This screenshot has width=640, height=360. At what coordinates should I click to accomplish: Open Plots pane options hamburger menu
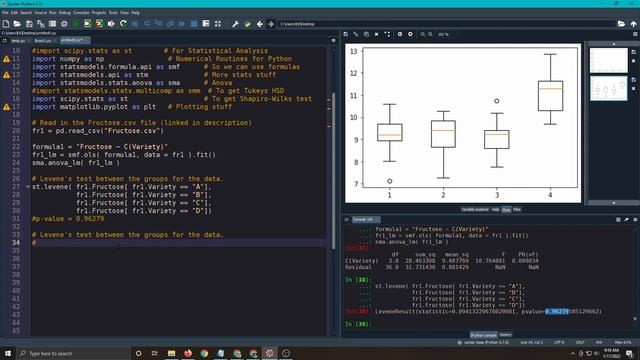[x=635, y=34]
